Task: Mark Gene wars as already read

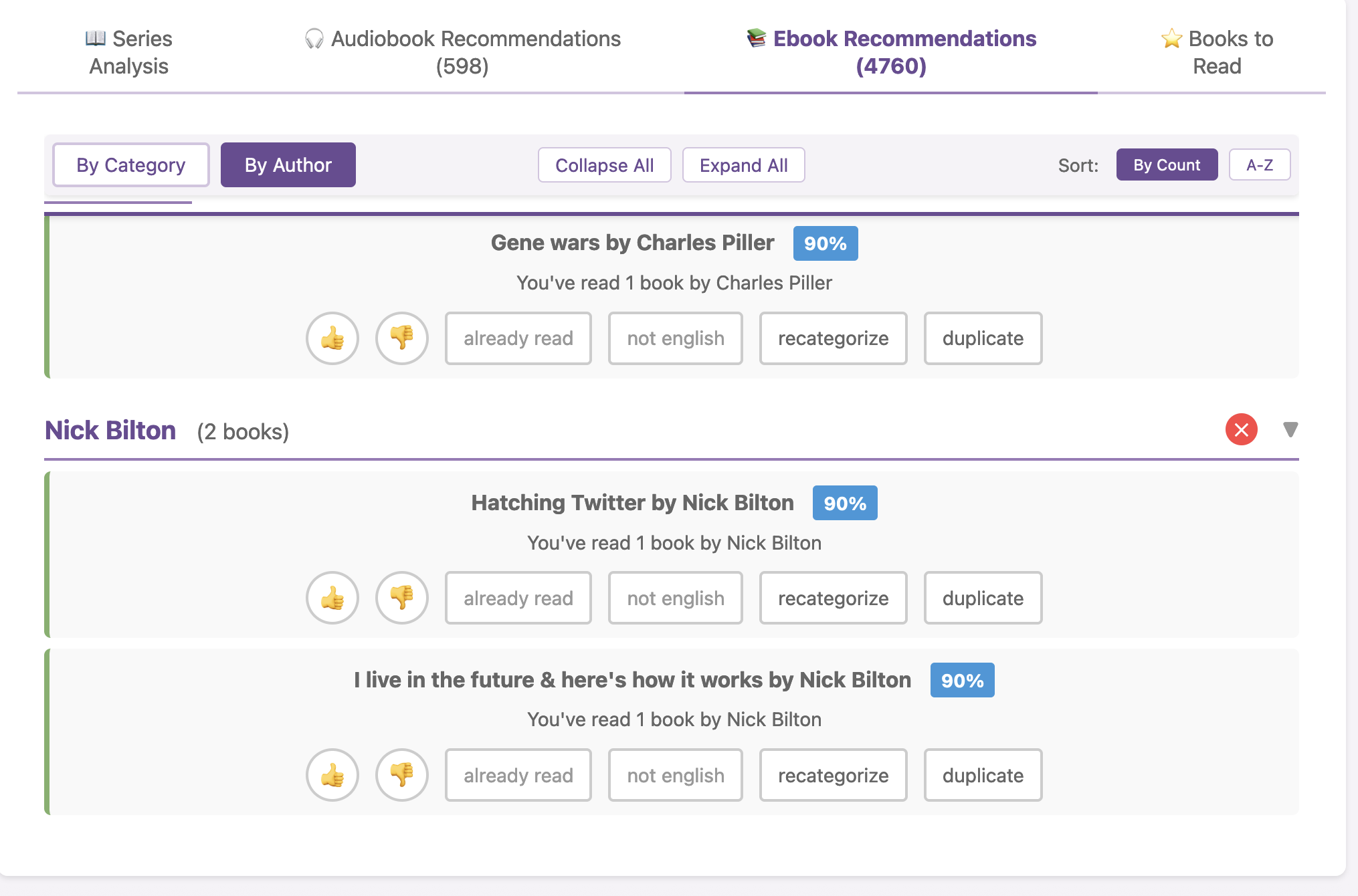Action: click(x=518, y=339)
